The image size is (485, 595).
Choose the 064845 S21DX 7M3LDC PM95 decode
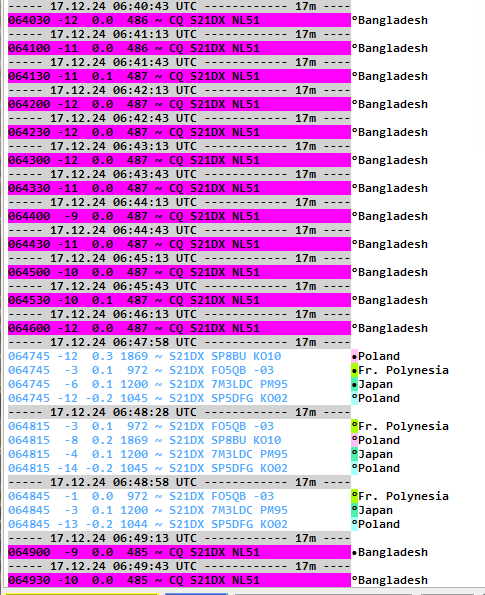tap(179, 510)
